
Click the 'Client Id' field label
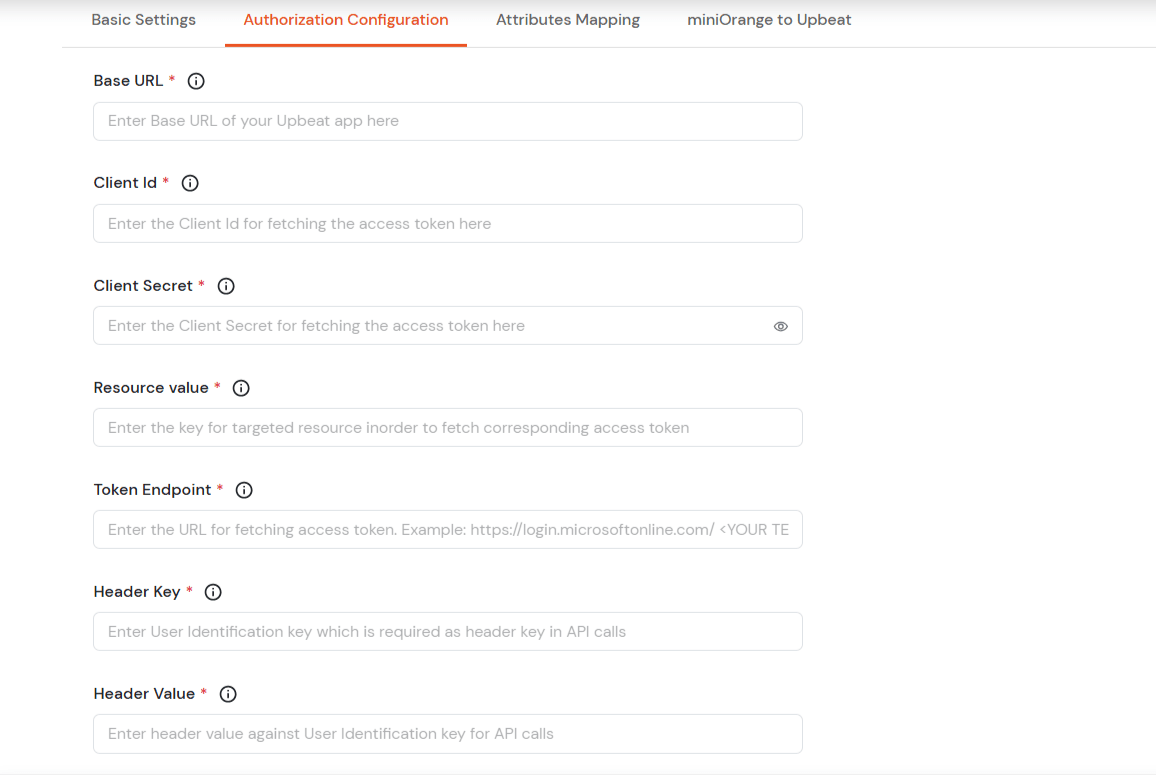click(x=125, y=183)
